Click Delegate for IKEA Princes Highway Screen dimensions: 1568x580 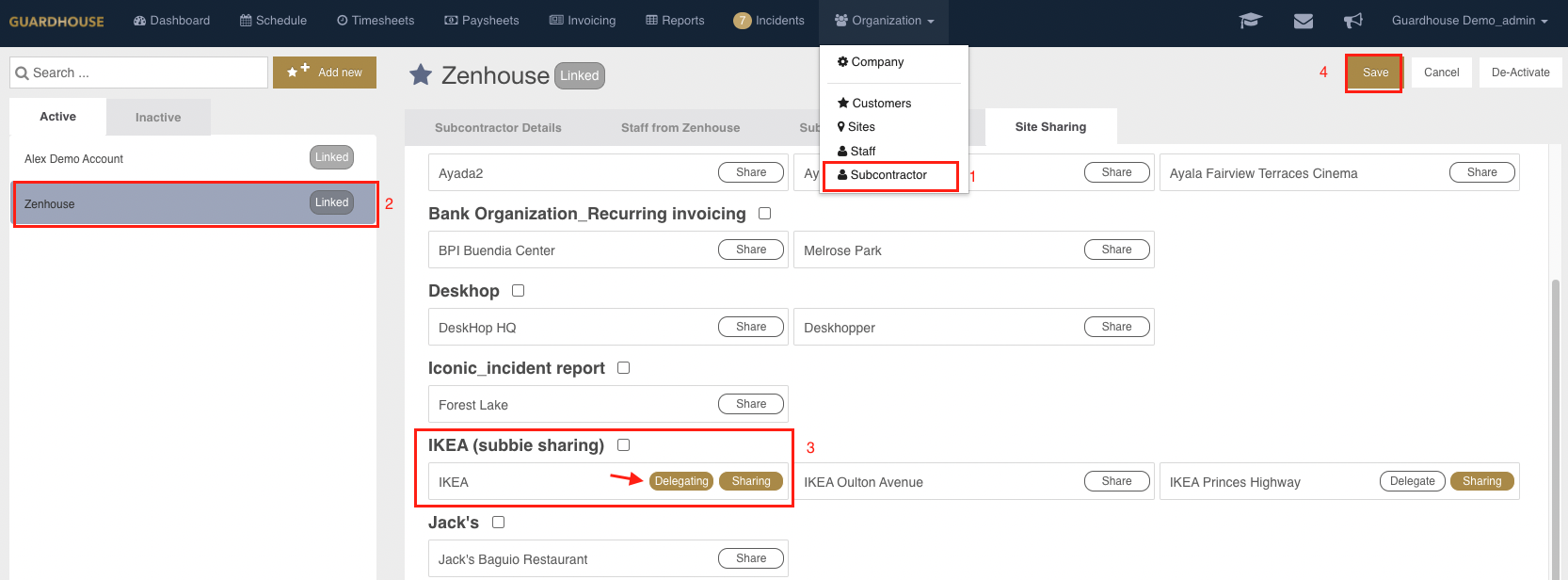[x=1413, y=481]
